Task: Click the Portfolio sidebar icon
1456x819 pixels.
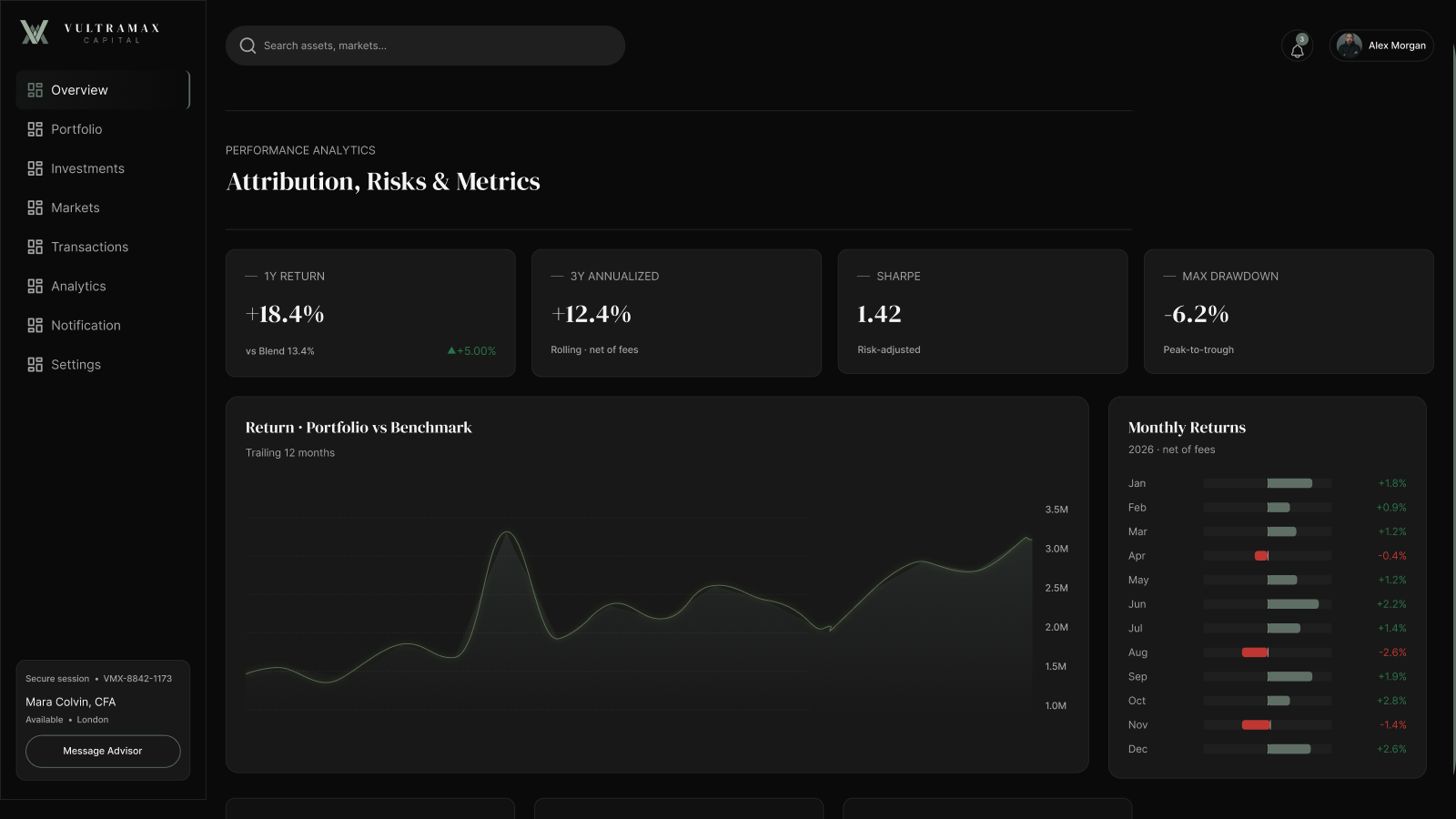Action: [35, 129]
